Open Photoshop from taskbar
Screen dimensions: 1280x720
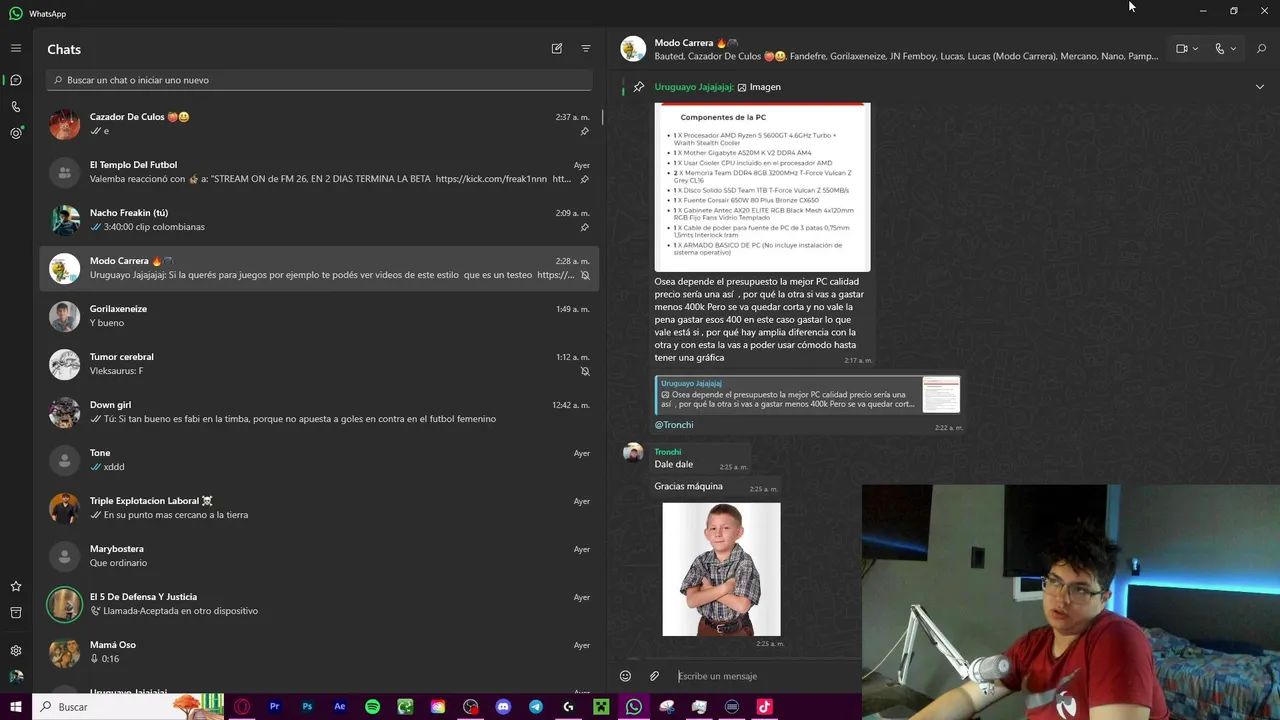307,707
